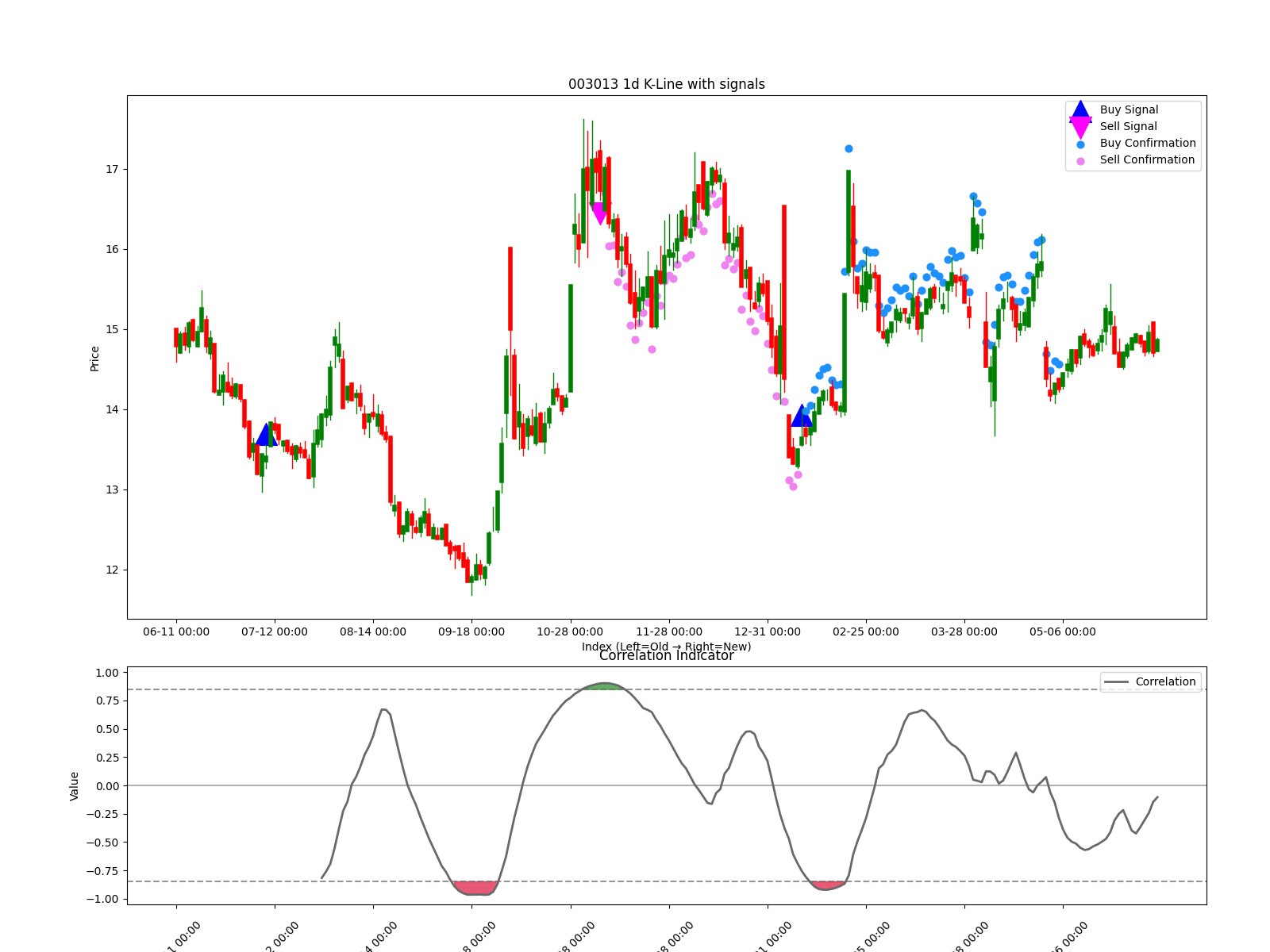Click the 'Price' y-axis label

tap(94, 359)
